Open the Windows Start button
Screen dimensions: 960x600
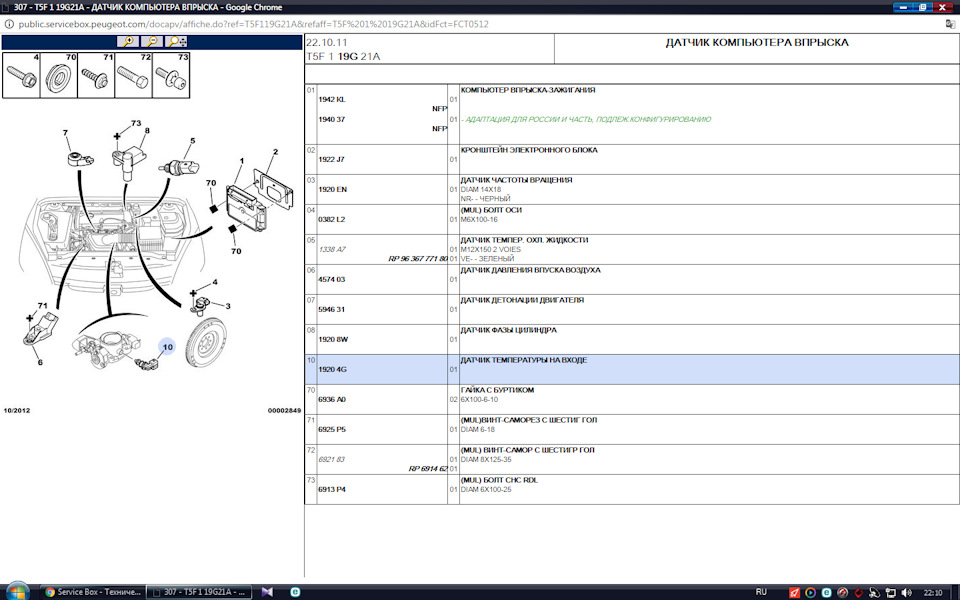[x=17, y=591]
